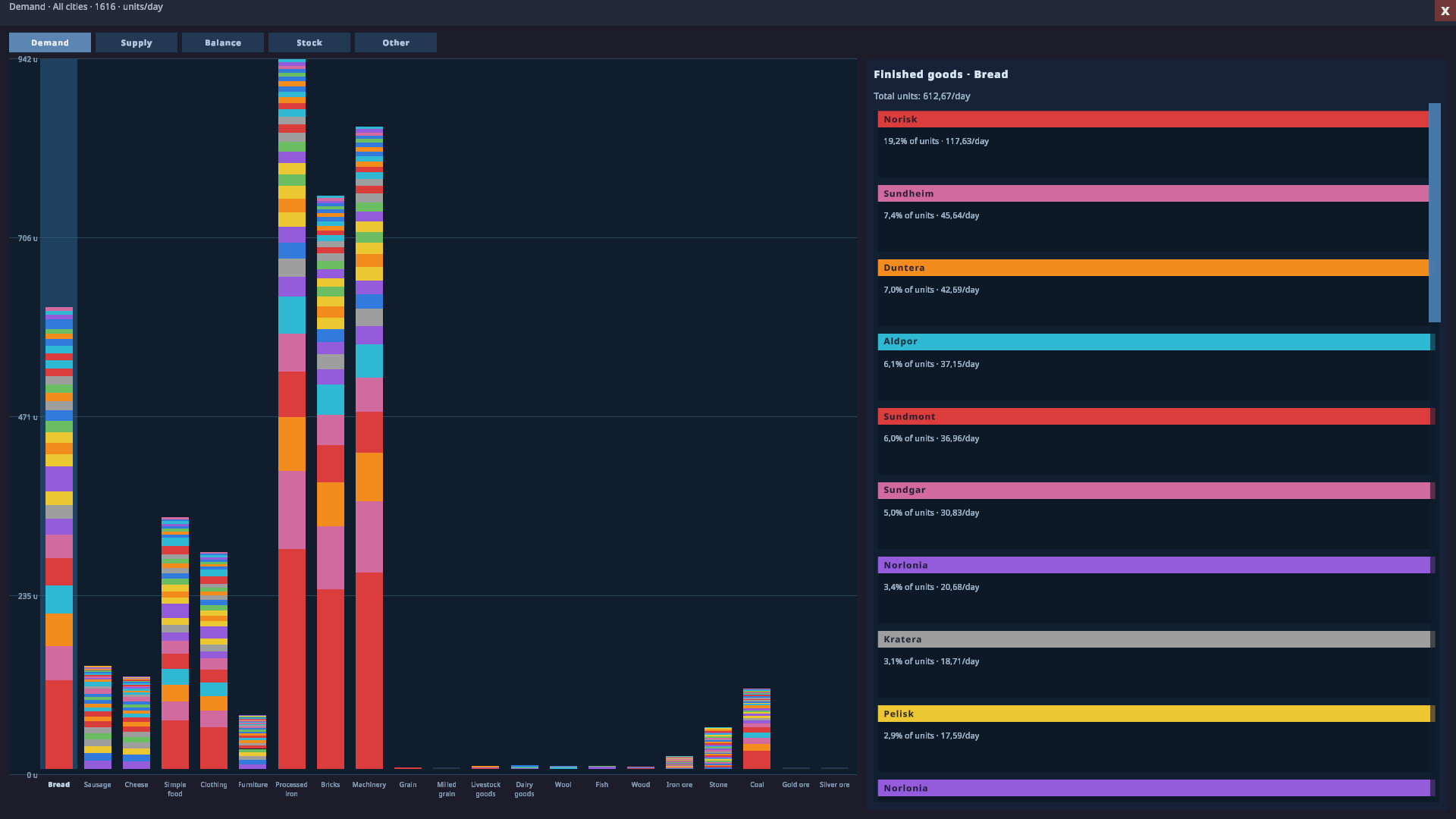The height and width of the screenshot is (819, 1456).
Task: Click '19,2% of units · 117,63/day' text
Action: (x=936, y=141)
